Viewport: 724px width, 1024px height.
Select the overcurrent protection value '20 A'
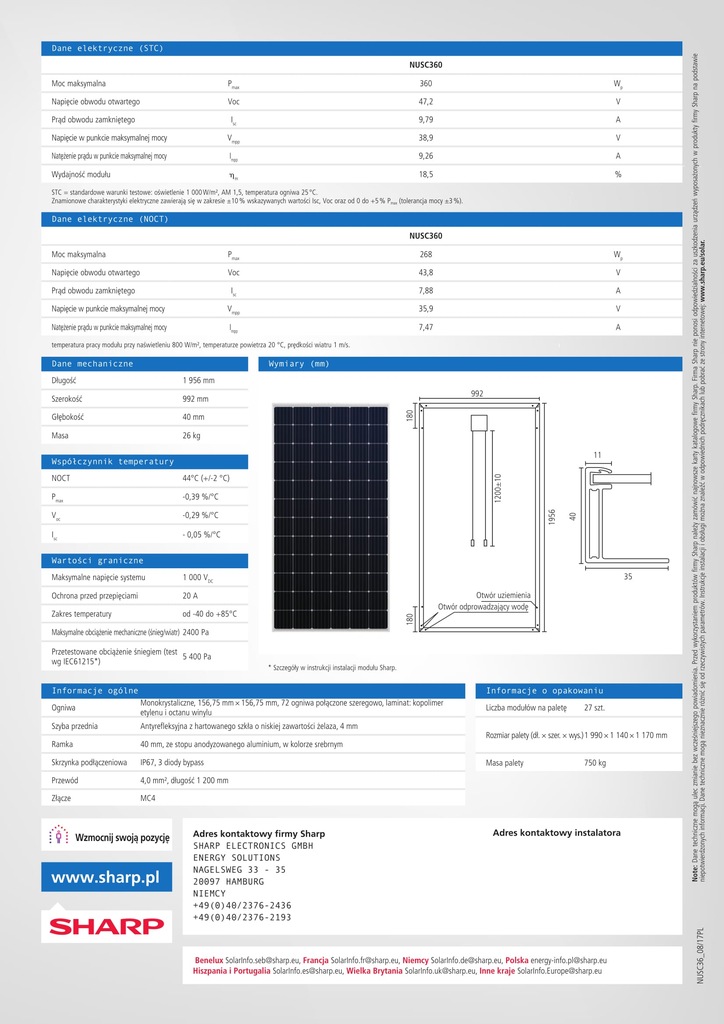[190, 596]
